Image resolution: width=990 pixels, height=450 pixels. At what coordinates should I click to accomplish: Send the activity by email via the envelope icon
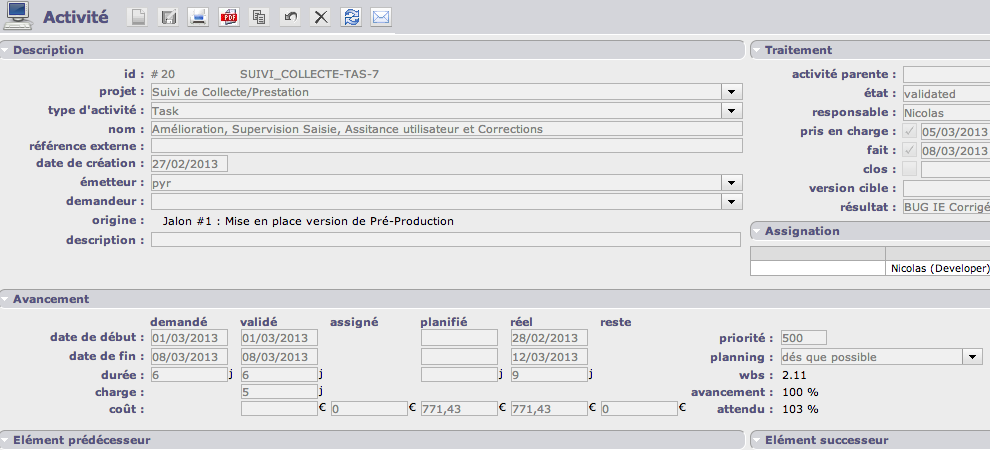(381, 17)
